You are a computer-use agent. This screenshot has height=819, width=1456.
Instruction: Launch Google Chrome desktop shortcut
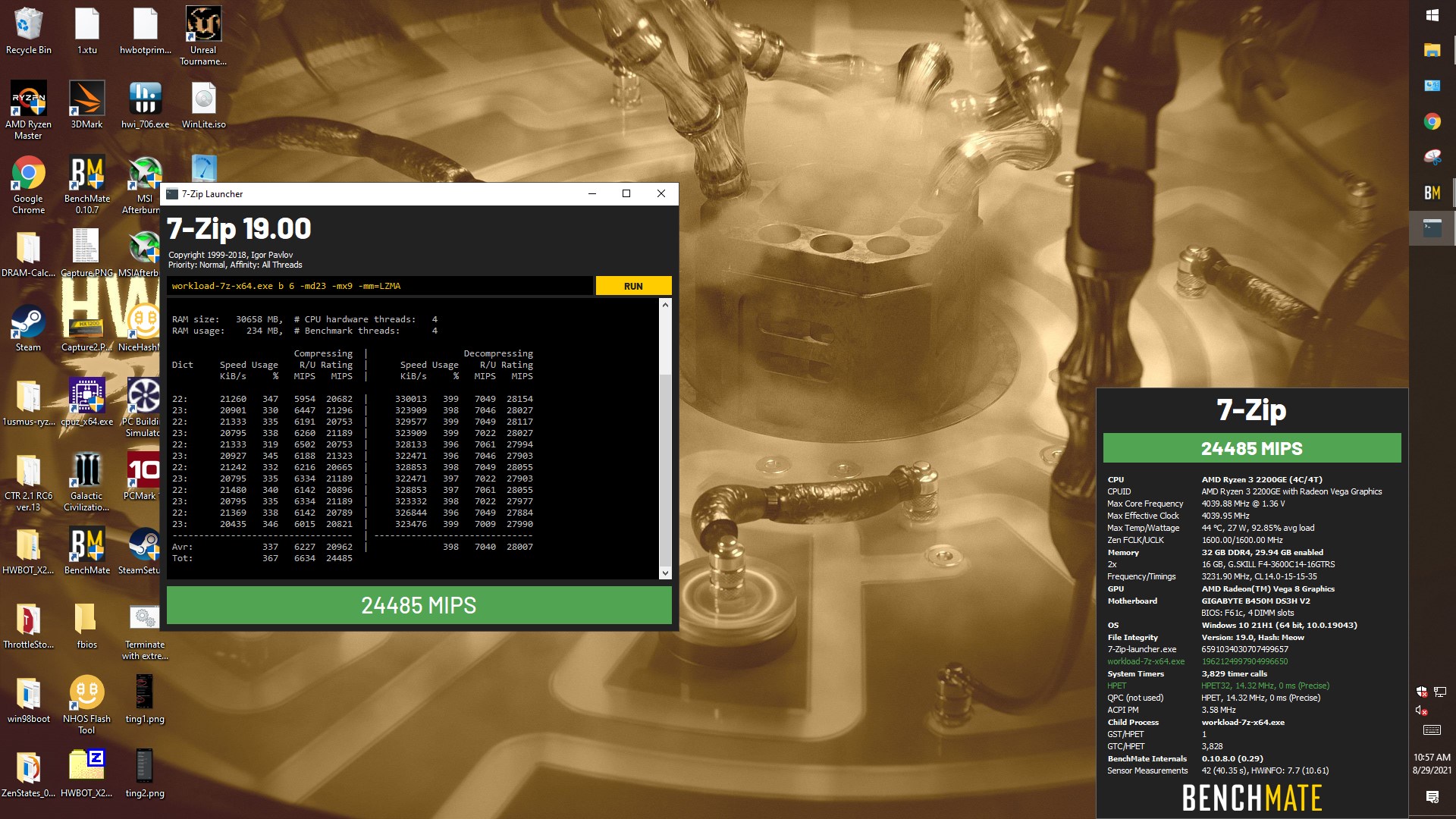tap(29, 184)
